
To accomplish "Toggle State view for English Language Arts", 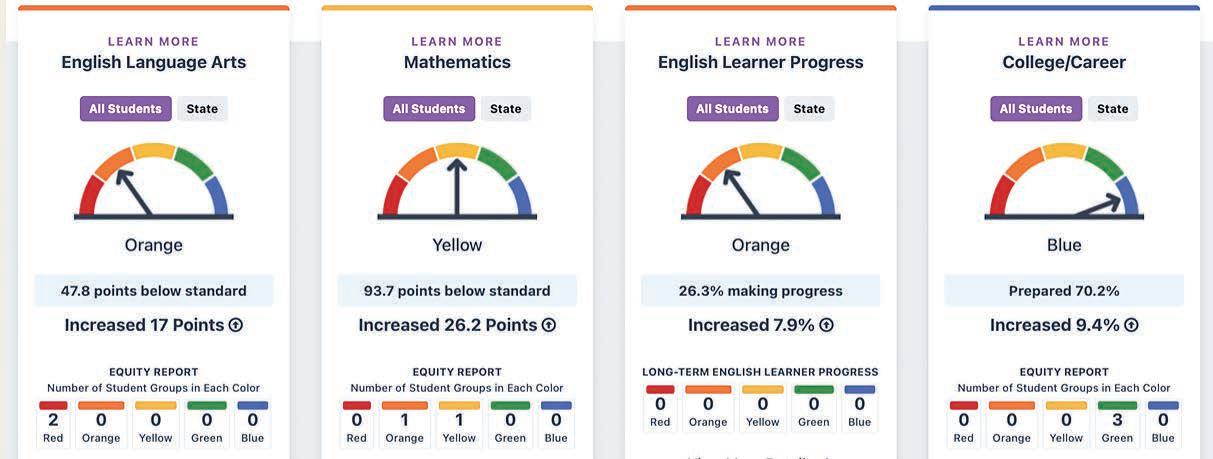I will (x=202, y=109).
